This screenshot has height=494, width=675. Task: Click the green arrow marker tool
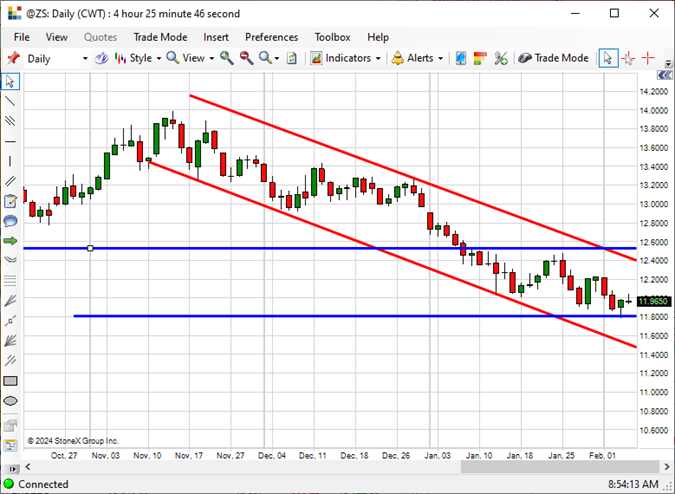point(10,241)
